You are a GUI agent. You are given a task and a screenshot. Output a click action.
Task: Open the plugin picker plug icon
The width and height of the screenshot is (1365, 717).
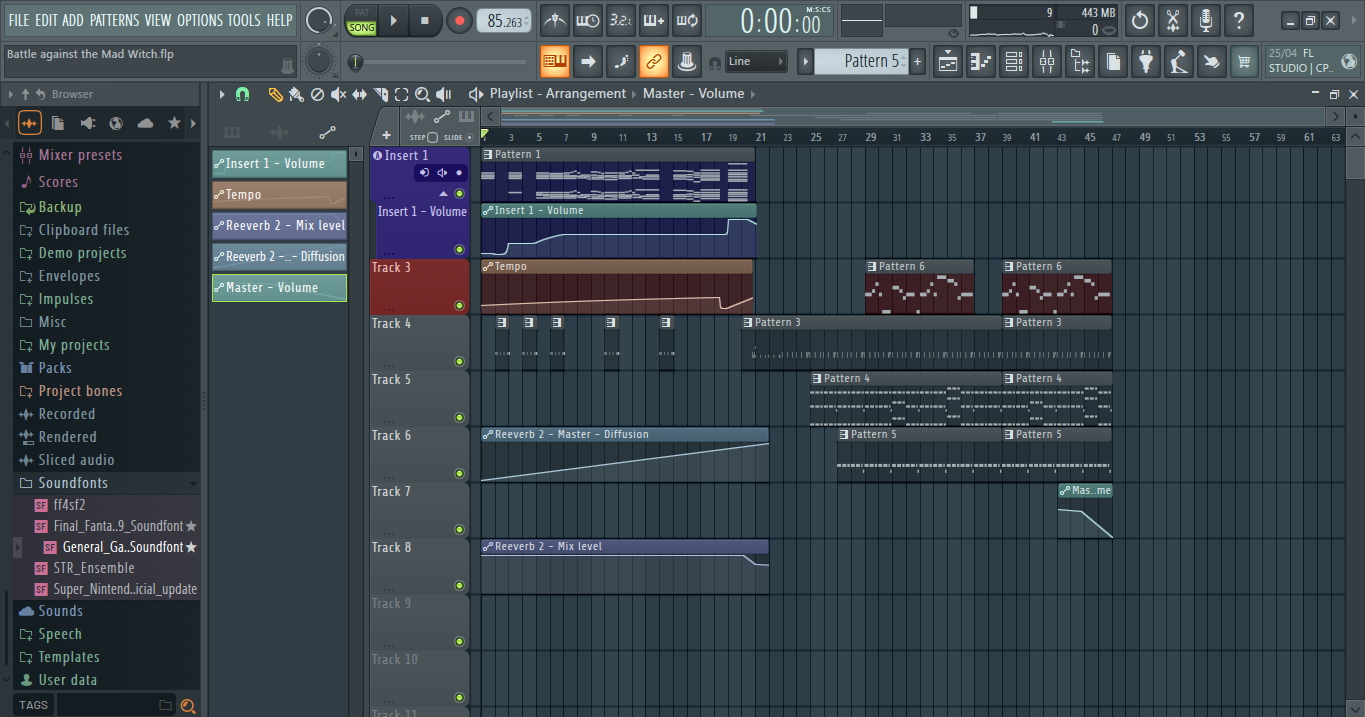pos(1146,61)
